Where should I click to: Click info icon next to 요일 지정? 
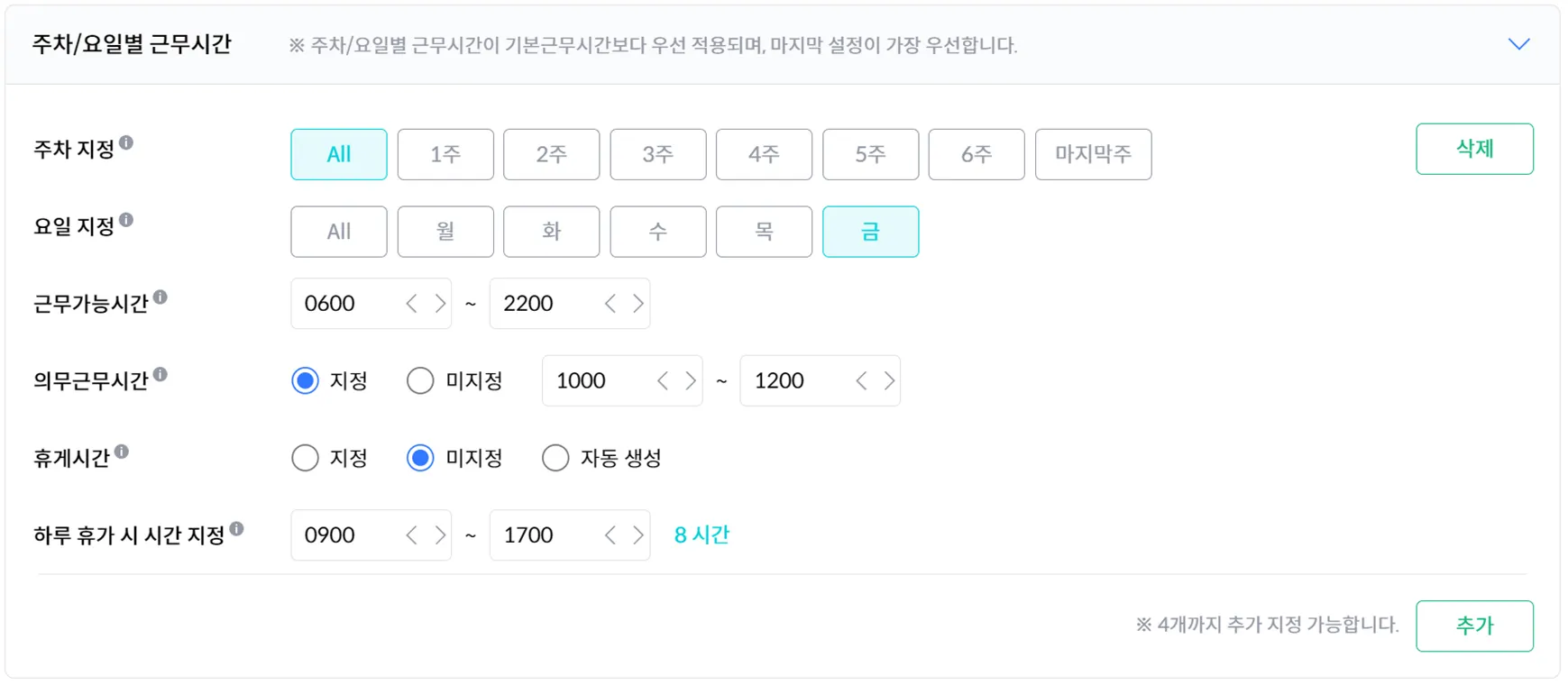pos(126,220)
